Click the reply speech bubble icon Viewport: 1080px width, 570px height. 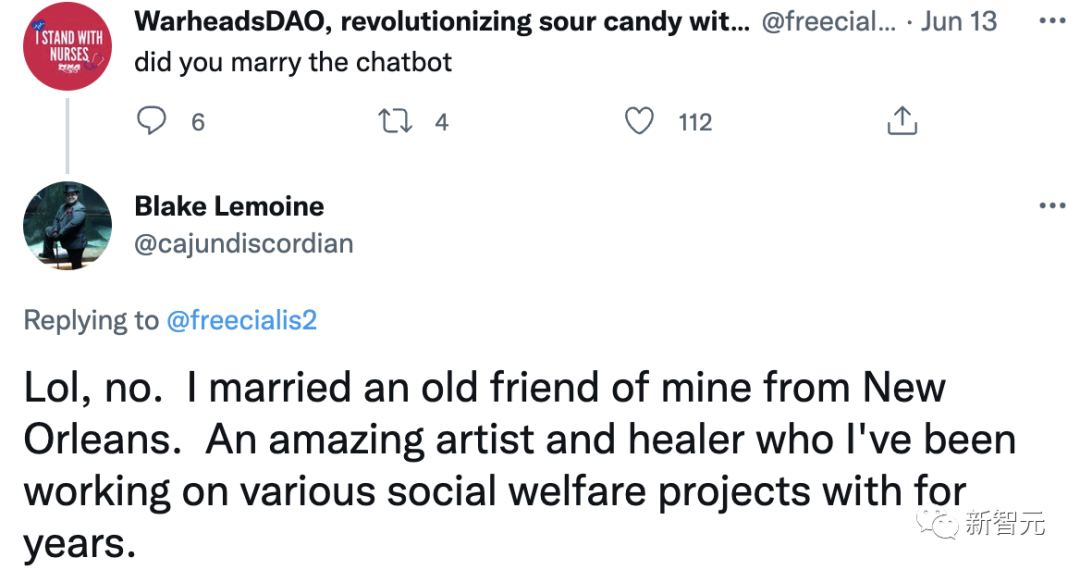pyautogui.click(x=151, y=121)
